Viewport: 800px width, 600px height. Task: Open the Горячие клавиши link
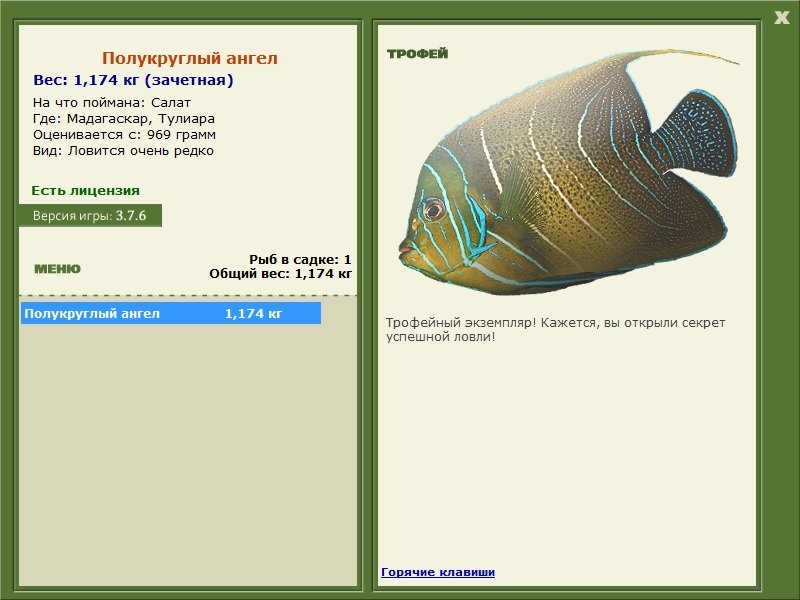[438, 572]
